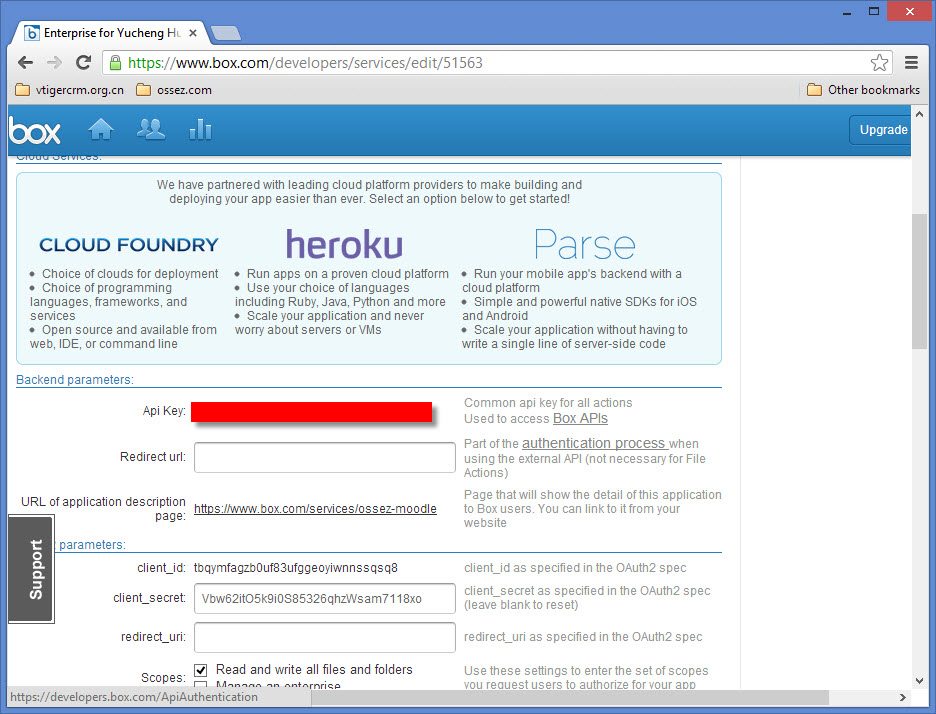Reload the page
This screenshot has height=714, width=936.
pyautogui.click(x=84, y=63)
